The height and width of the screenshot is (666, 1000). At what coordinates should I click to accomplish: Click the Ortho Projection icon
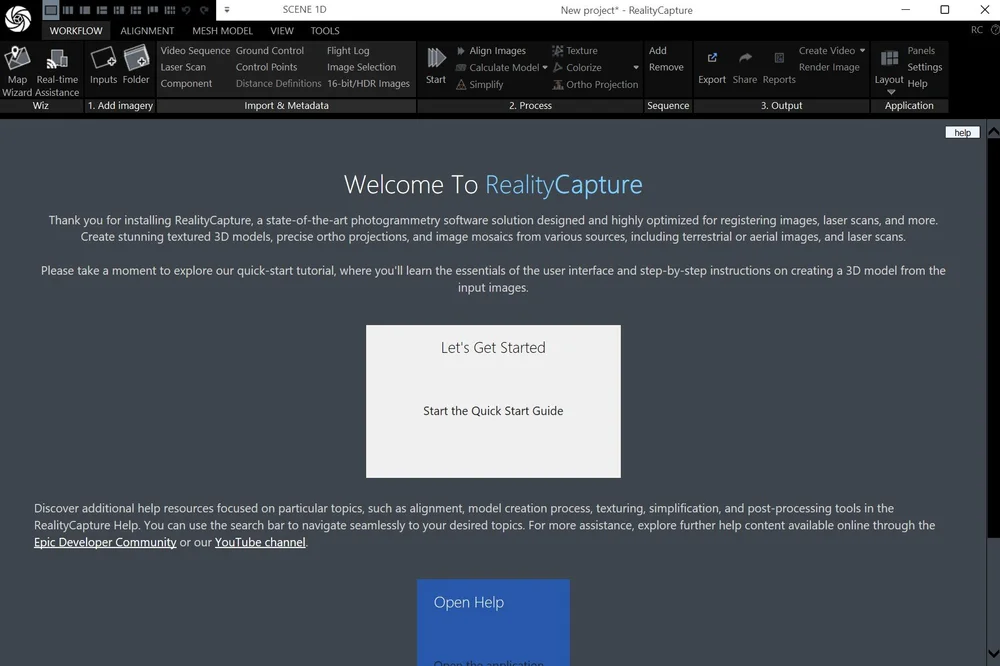point(558,84)
